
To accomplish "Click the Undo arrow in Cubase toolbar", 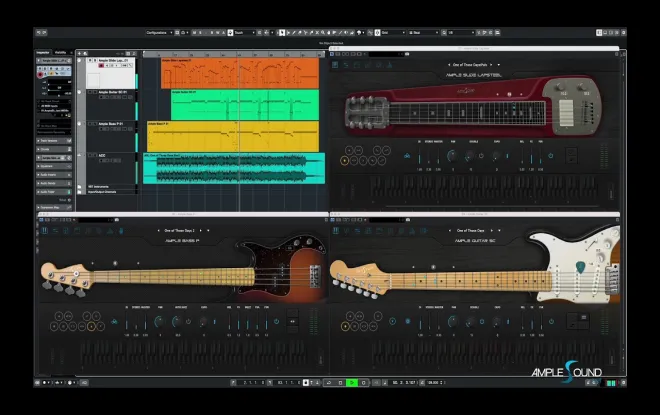I will (x=38, y=32).
